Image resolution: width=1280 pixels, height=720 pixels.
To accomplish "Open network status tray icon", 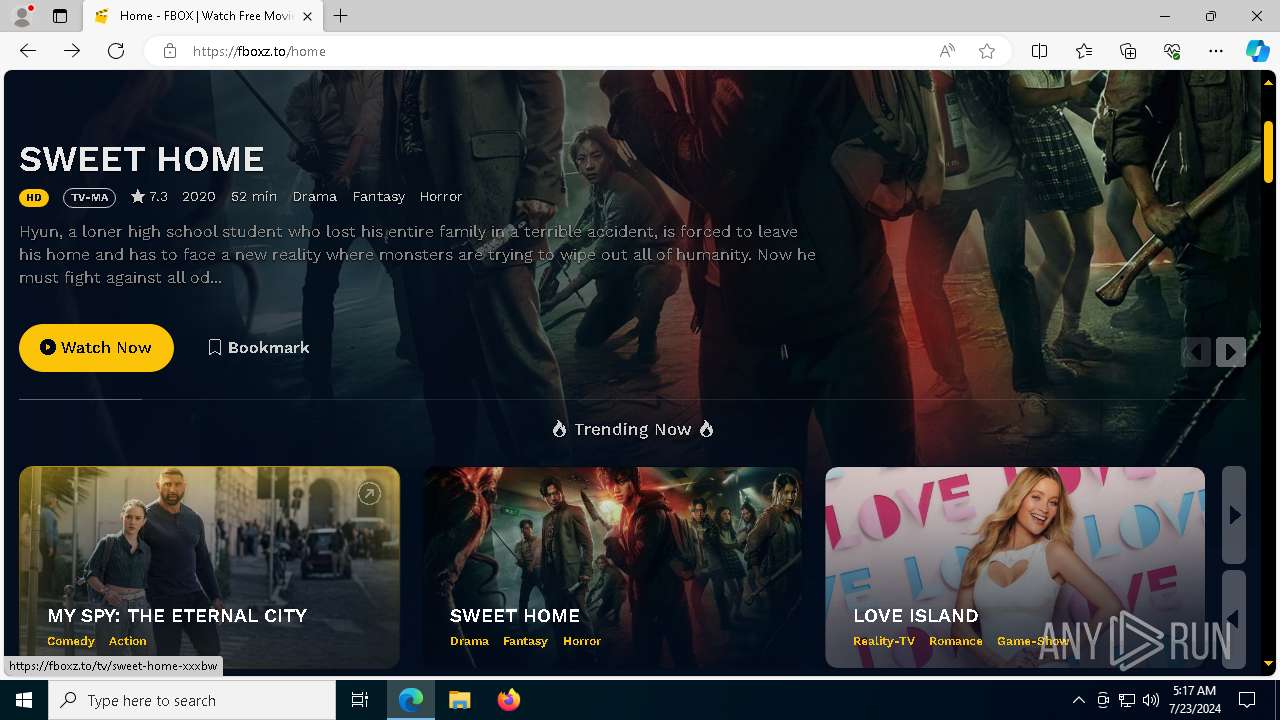I will (x=1127, y=700).
